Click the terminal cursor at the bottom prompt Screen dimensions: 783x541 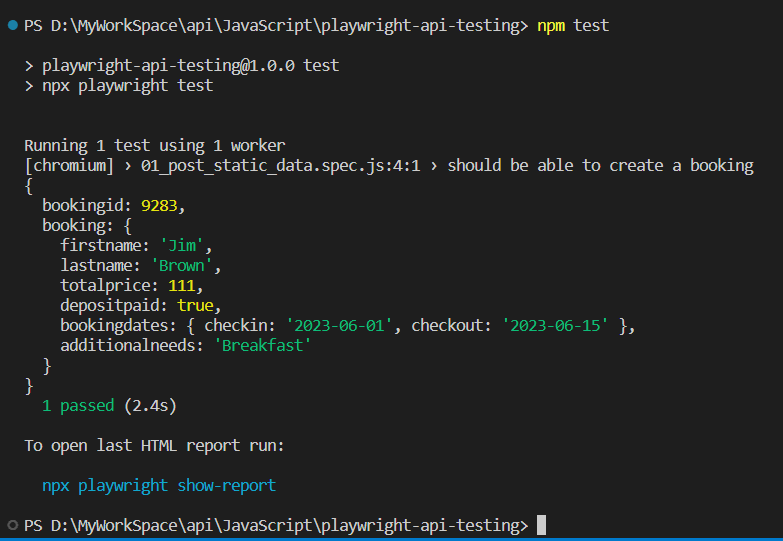click(541, 525)
